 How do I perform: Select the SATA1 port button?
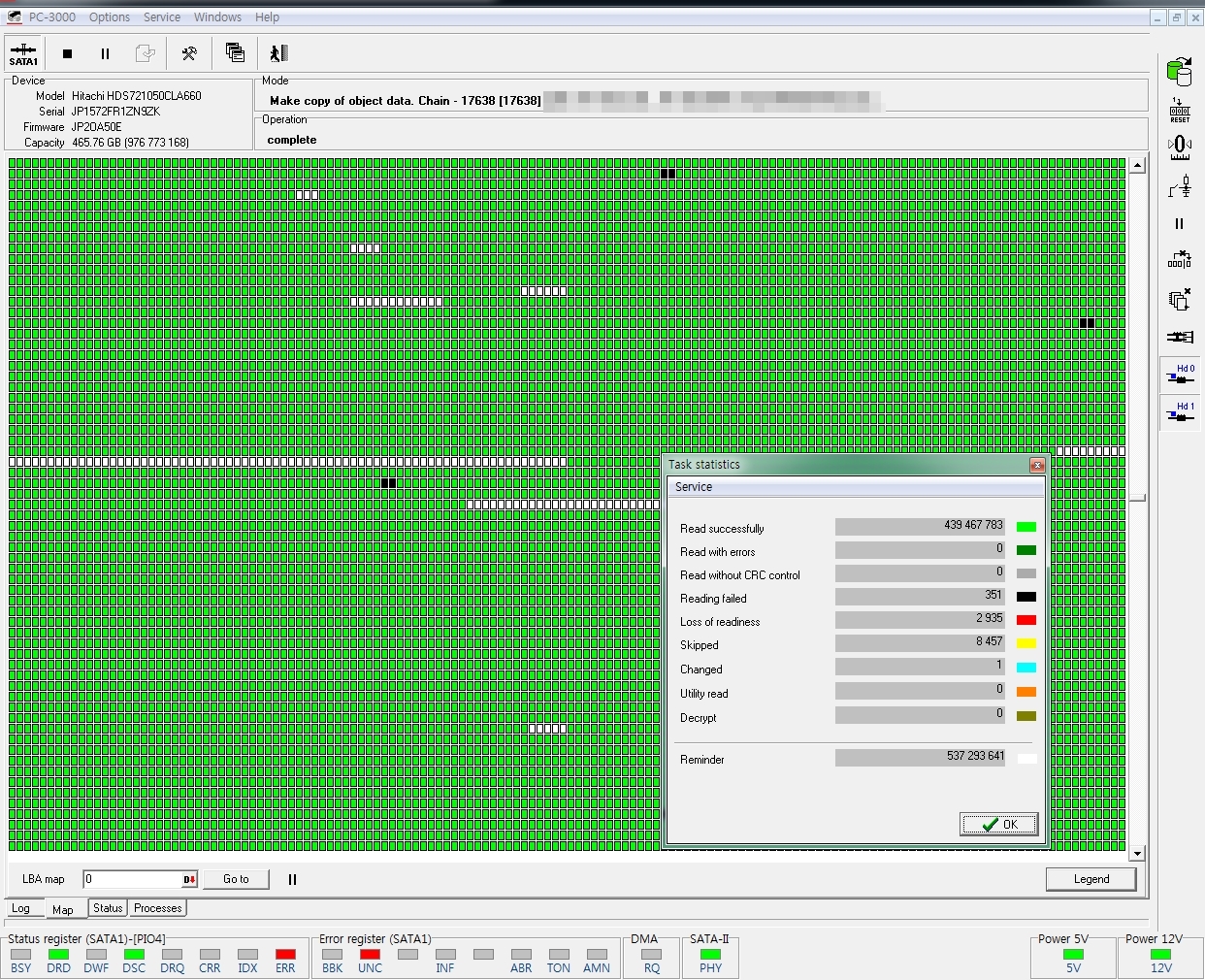pos(23,53)
